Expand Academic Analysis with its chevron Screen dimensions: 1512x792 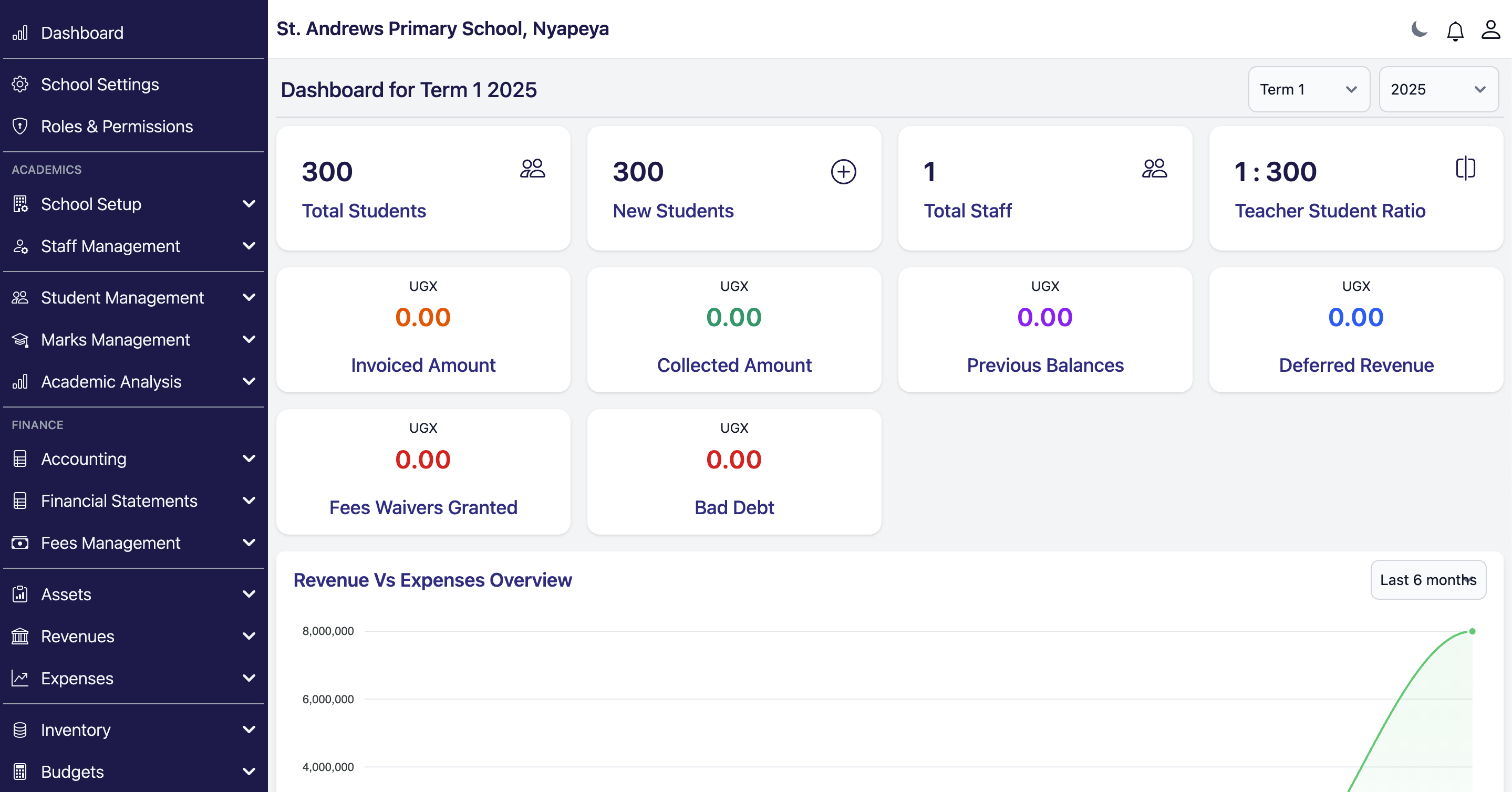(x=249, y=382)
